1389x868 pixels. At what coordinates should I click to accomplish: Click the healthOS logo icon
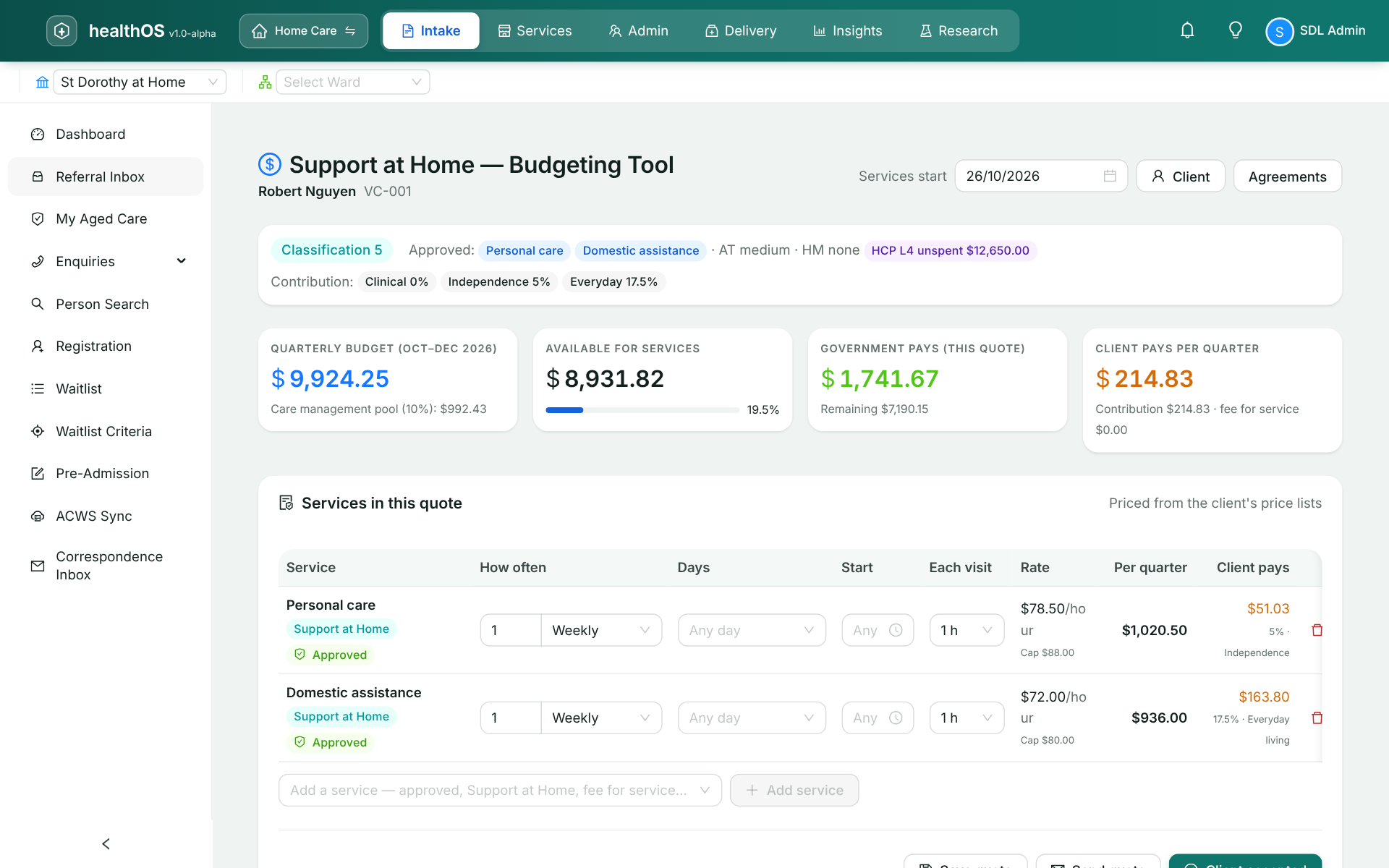(61, 30)
